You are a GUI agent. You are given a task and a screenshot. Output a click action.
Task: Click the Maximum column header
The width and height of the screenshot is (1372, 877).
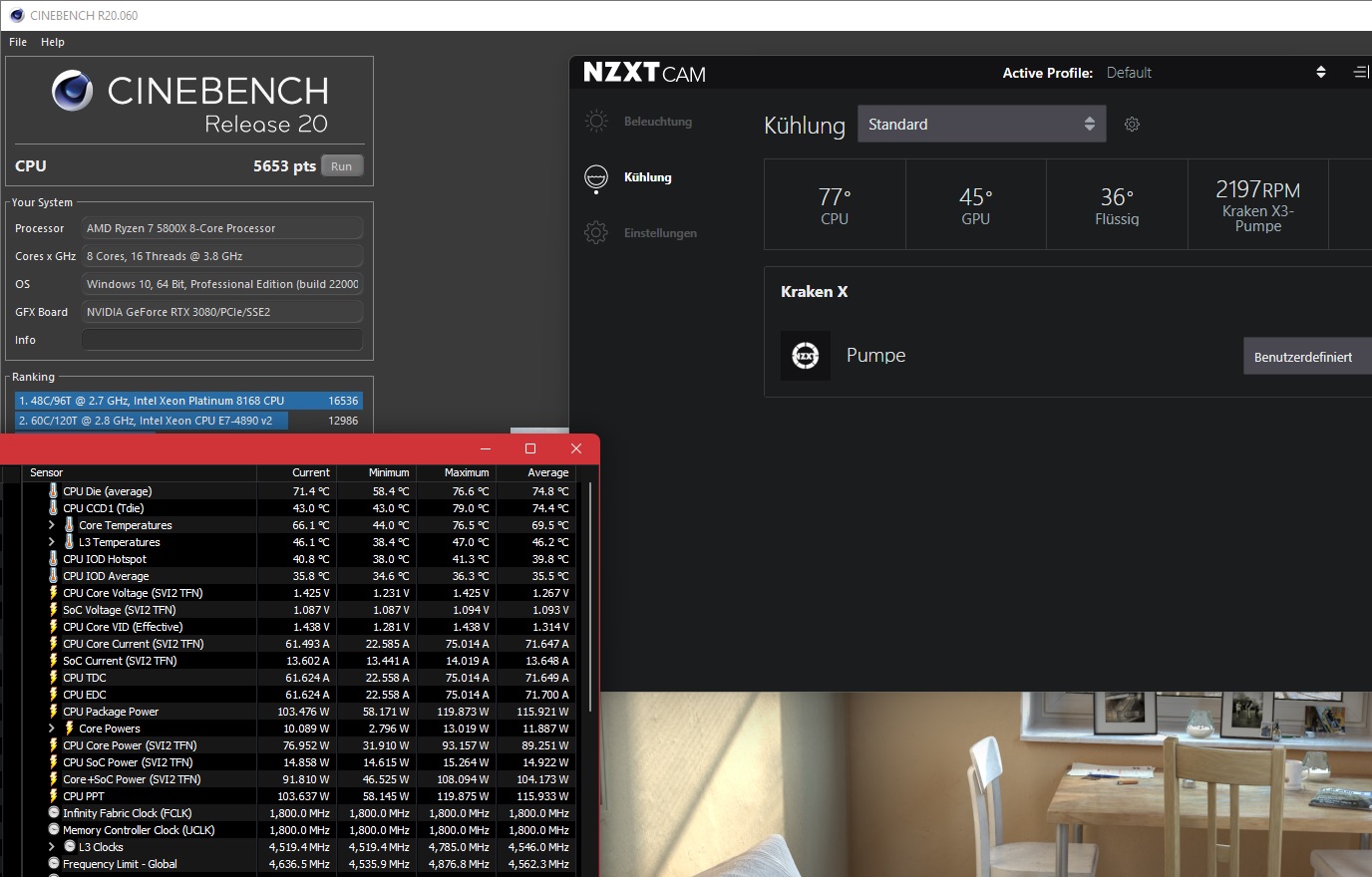tap(457, 472)
